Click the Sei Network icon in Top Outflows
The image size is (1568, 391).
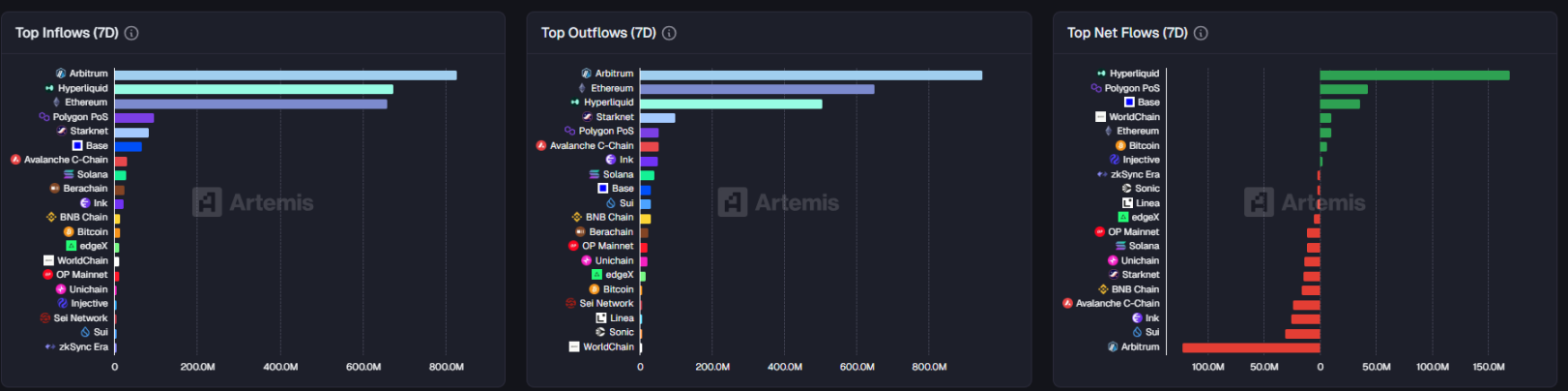pos(570,304)
